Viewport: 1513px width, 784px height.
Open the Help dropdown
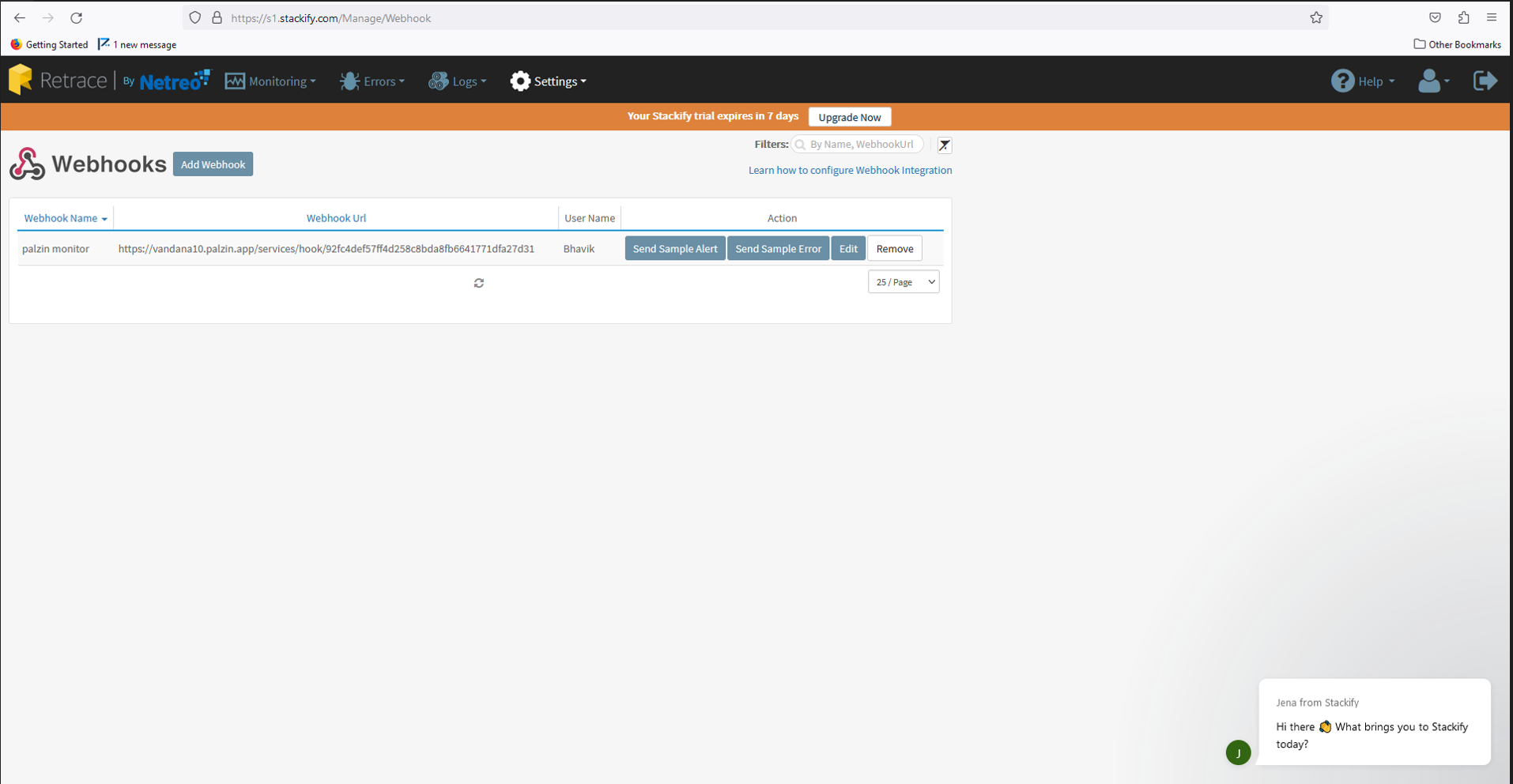point(1363,81)
